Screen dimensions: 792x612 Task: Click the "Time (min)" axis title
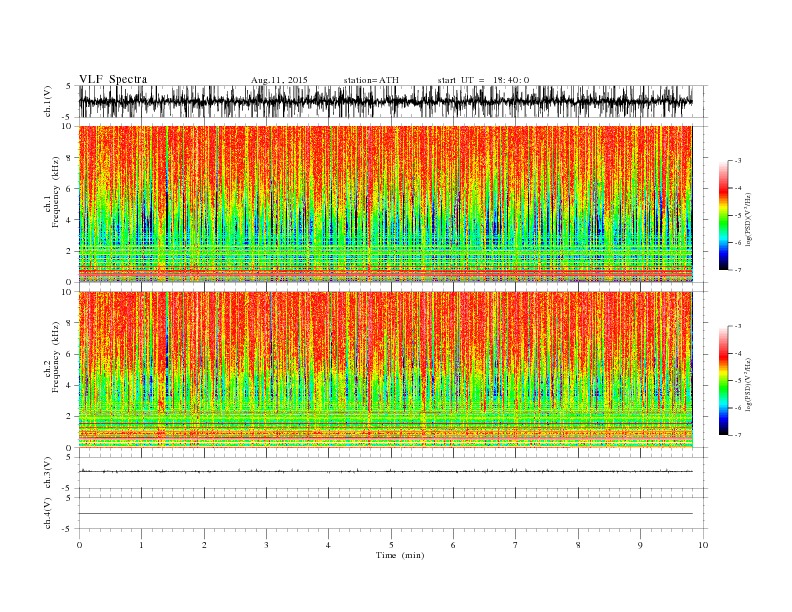(400, 555)
